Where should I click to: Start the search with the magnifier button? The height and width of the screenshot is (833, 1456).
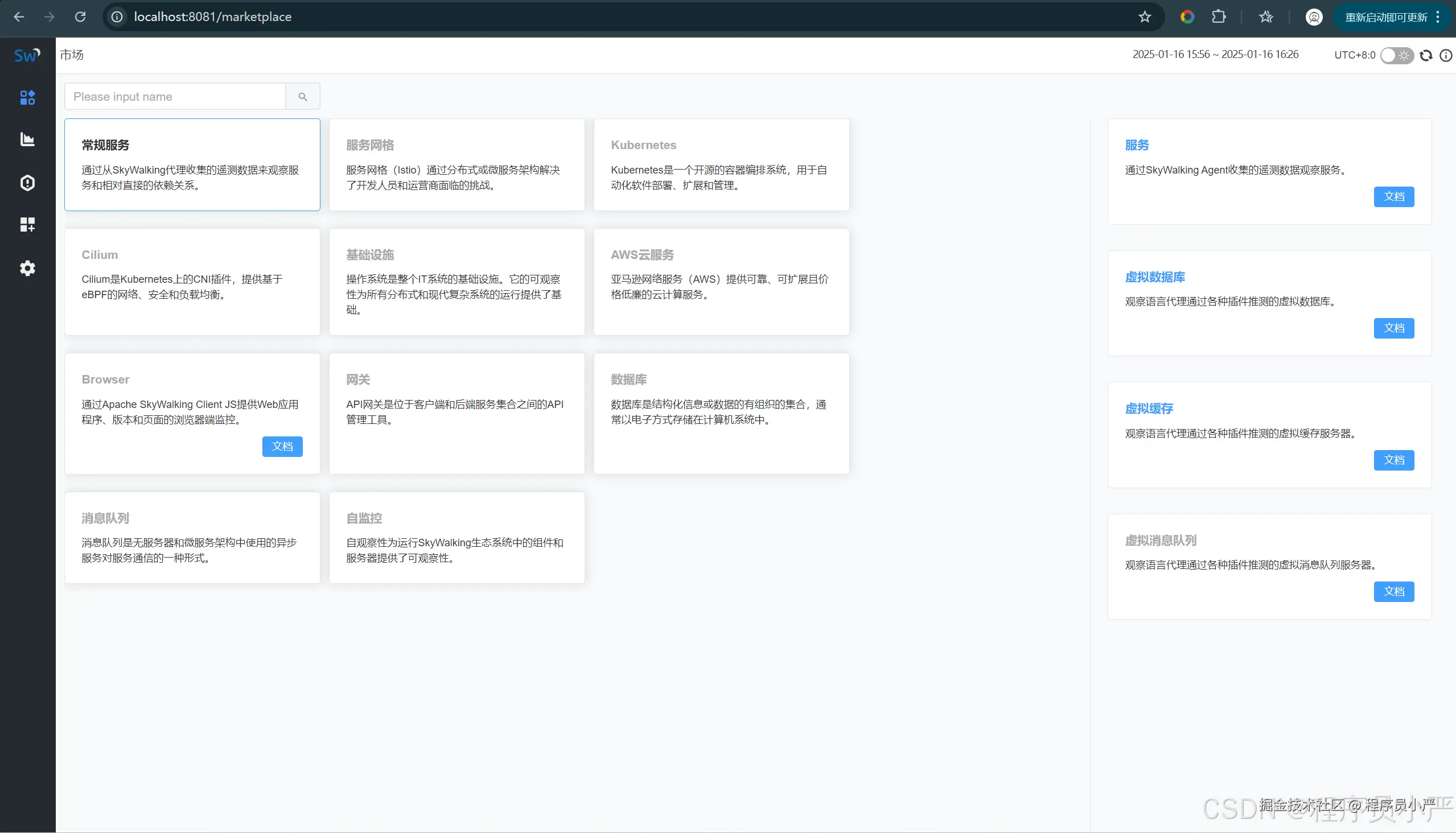(x=302, y=96)
